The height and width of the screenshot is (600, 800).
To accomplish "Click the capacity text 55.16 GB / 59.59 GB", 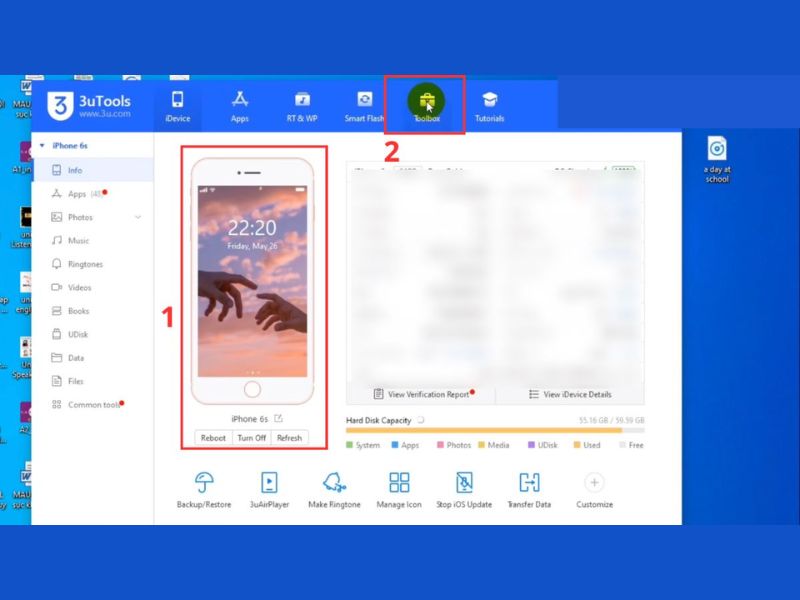I will tap(611, 420).
